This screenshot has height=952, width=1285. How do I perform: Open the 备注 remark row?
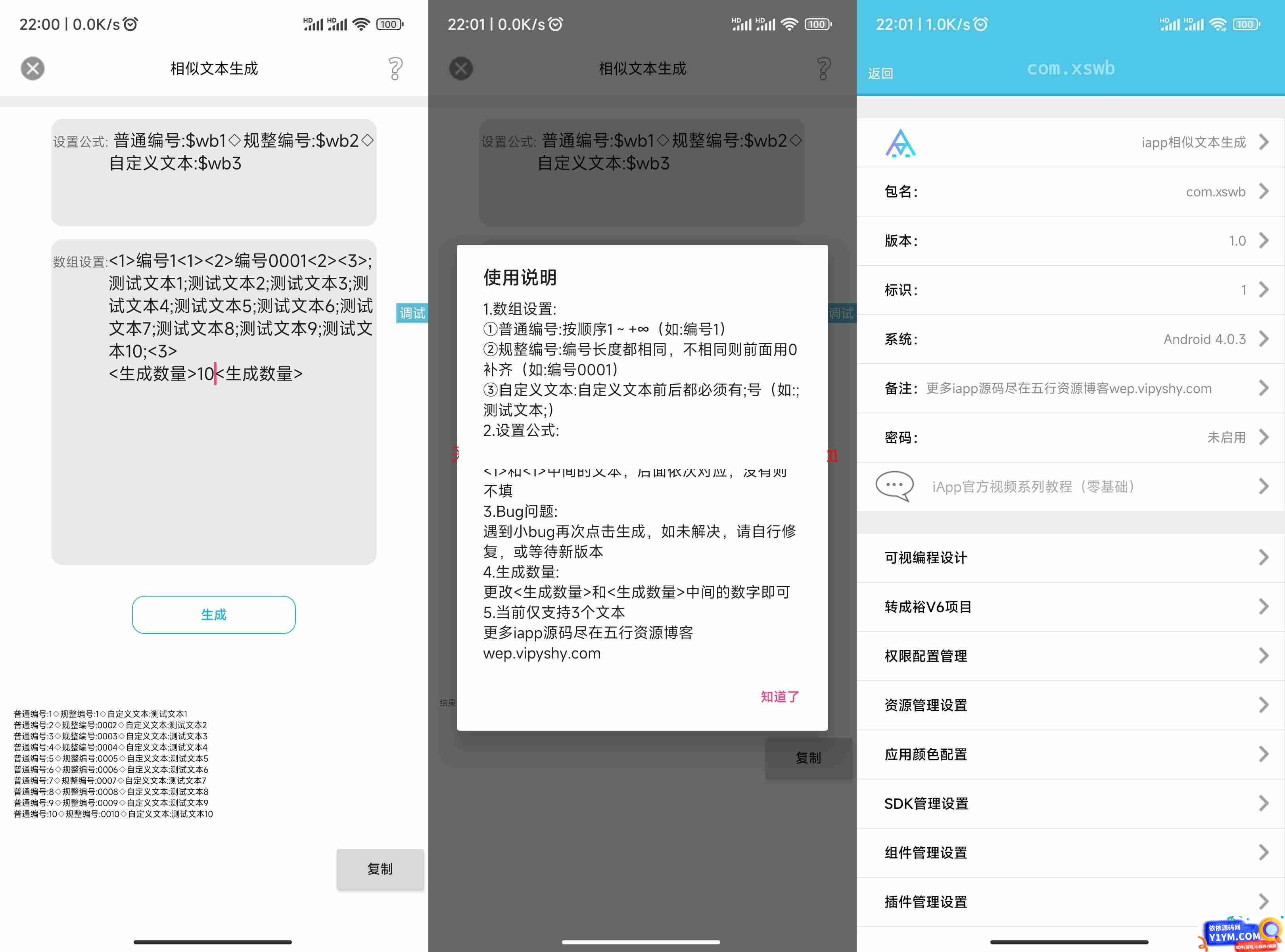pos(1071,388)
